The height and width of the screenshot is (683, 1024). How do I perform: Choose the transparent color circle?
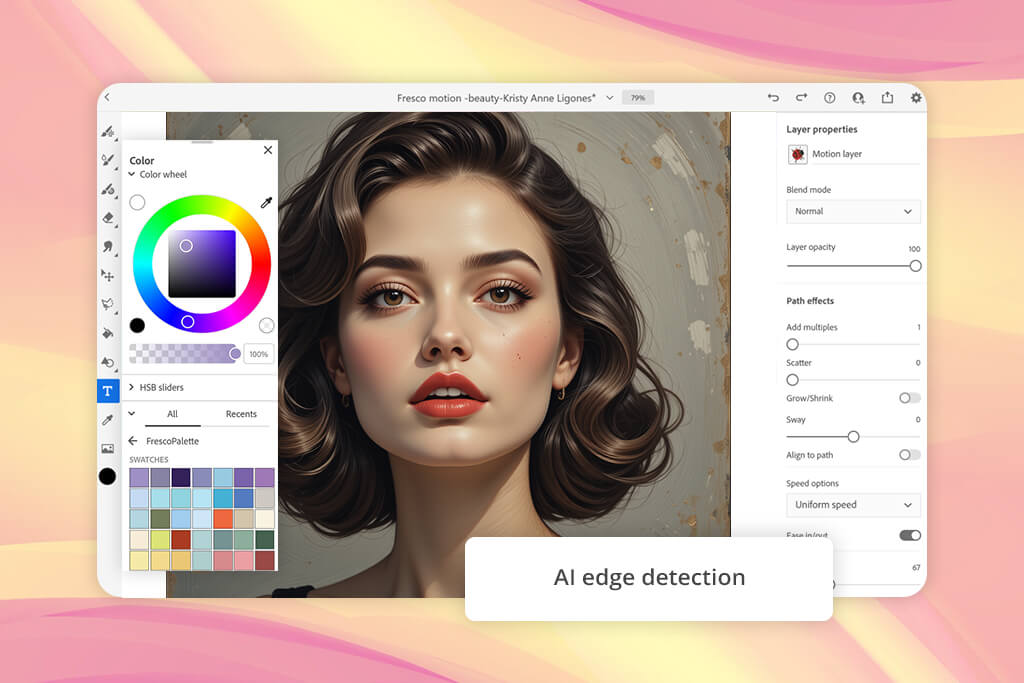[x=266, y=325]
